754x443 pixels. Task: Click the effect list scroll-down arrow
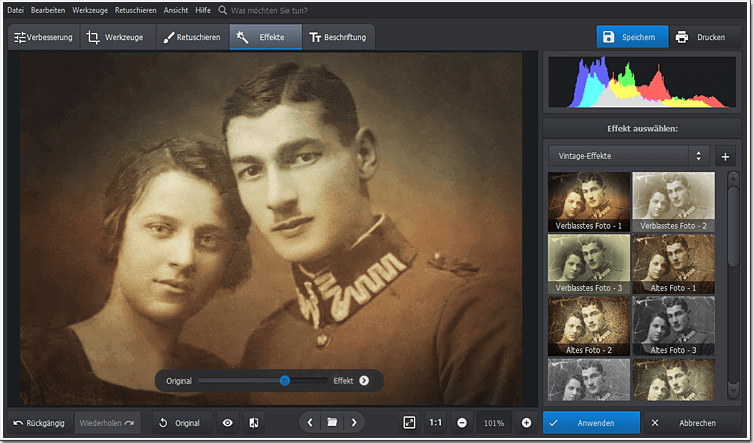pyautogui.click(x=733, y=390)
